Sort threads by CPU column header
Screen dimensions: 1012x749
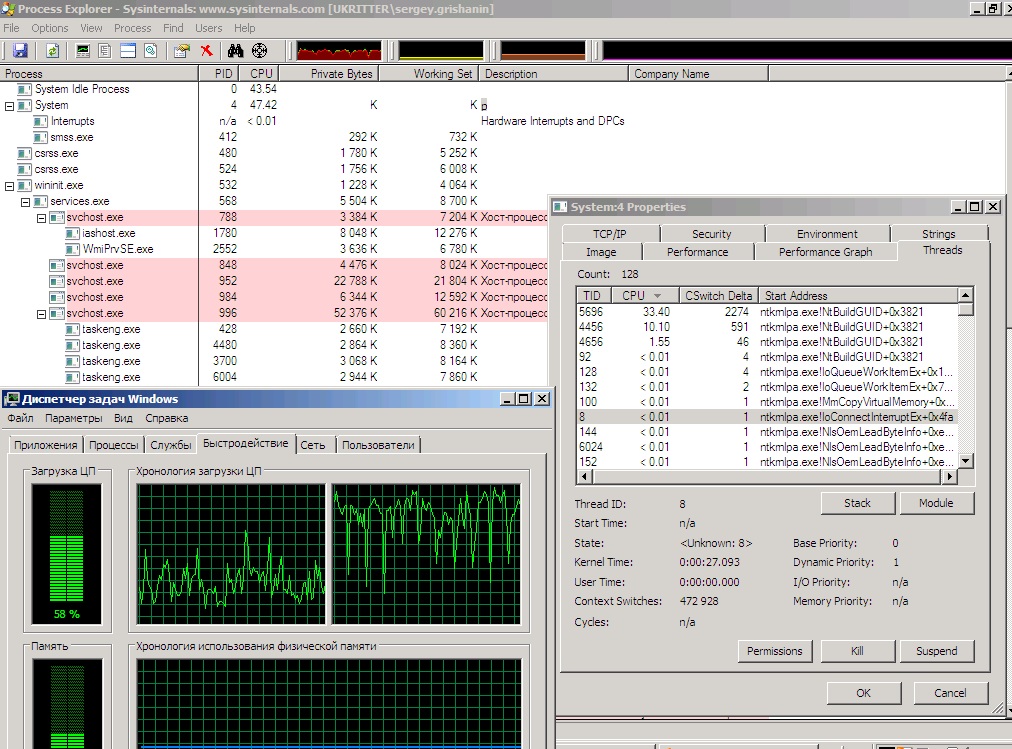pyautogui.click(x=640, y=295)
